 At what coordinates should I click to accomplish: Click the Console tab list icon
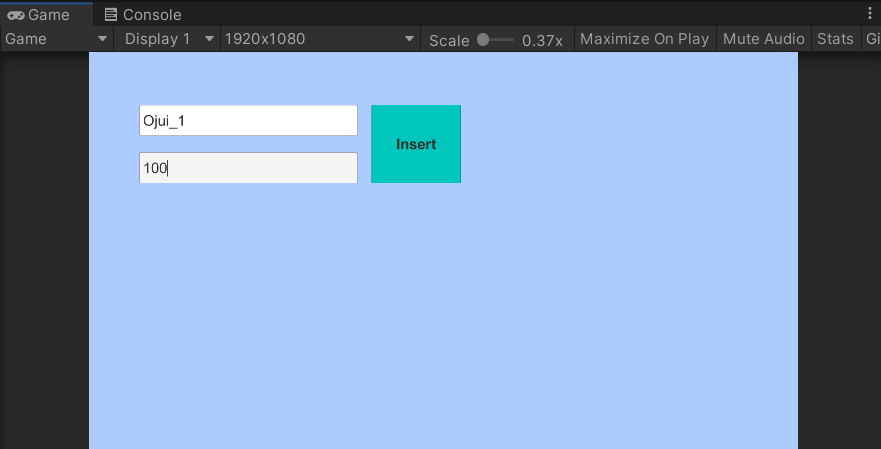click(x=111, y=15)
